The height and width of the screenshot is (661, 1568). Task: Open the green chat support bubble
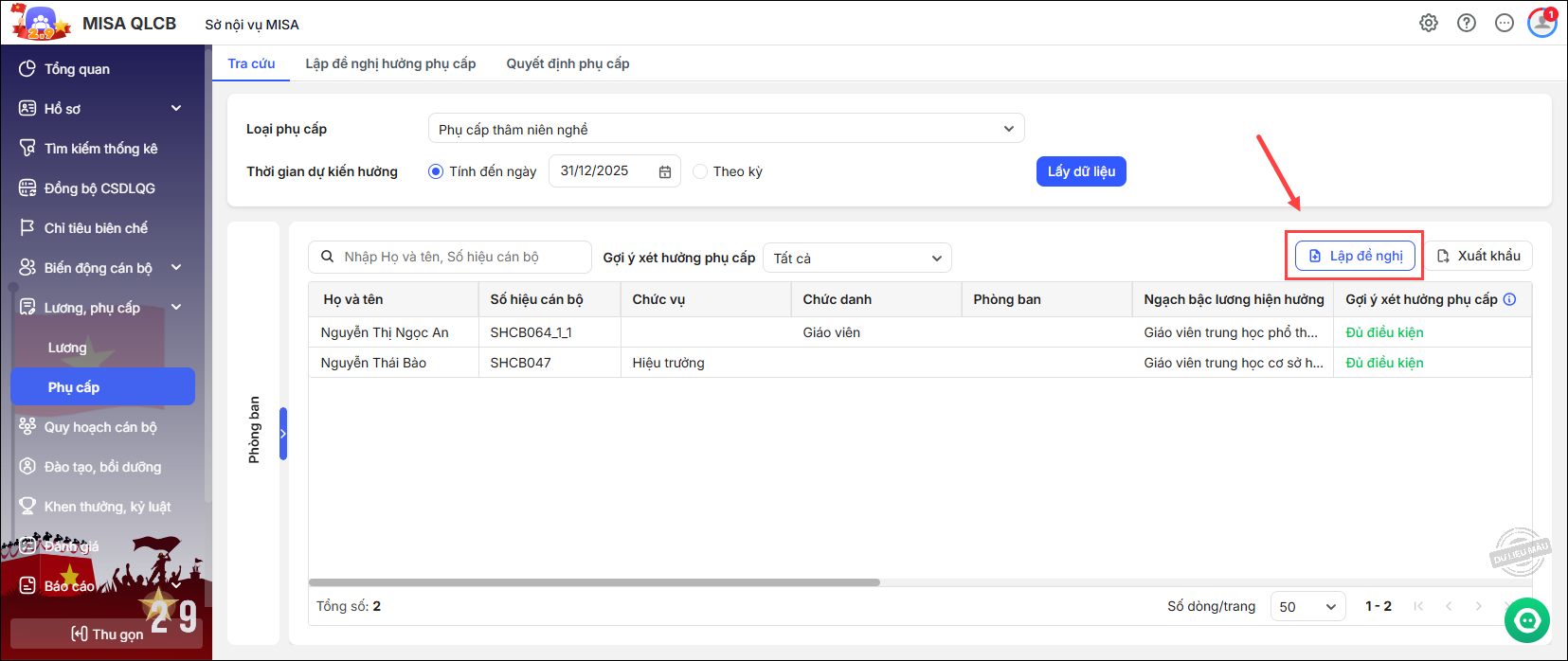pos(1526,620)
